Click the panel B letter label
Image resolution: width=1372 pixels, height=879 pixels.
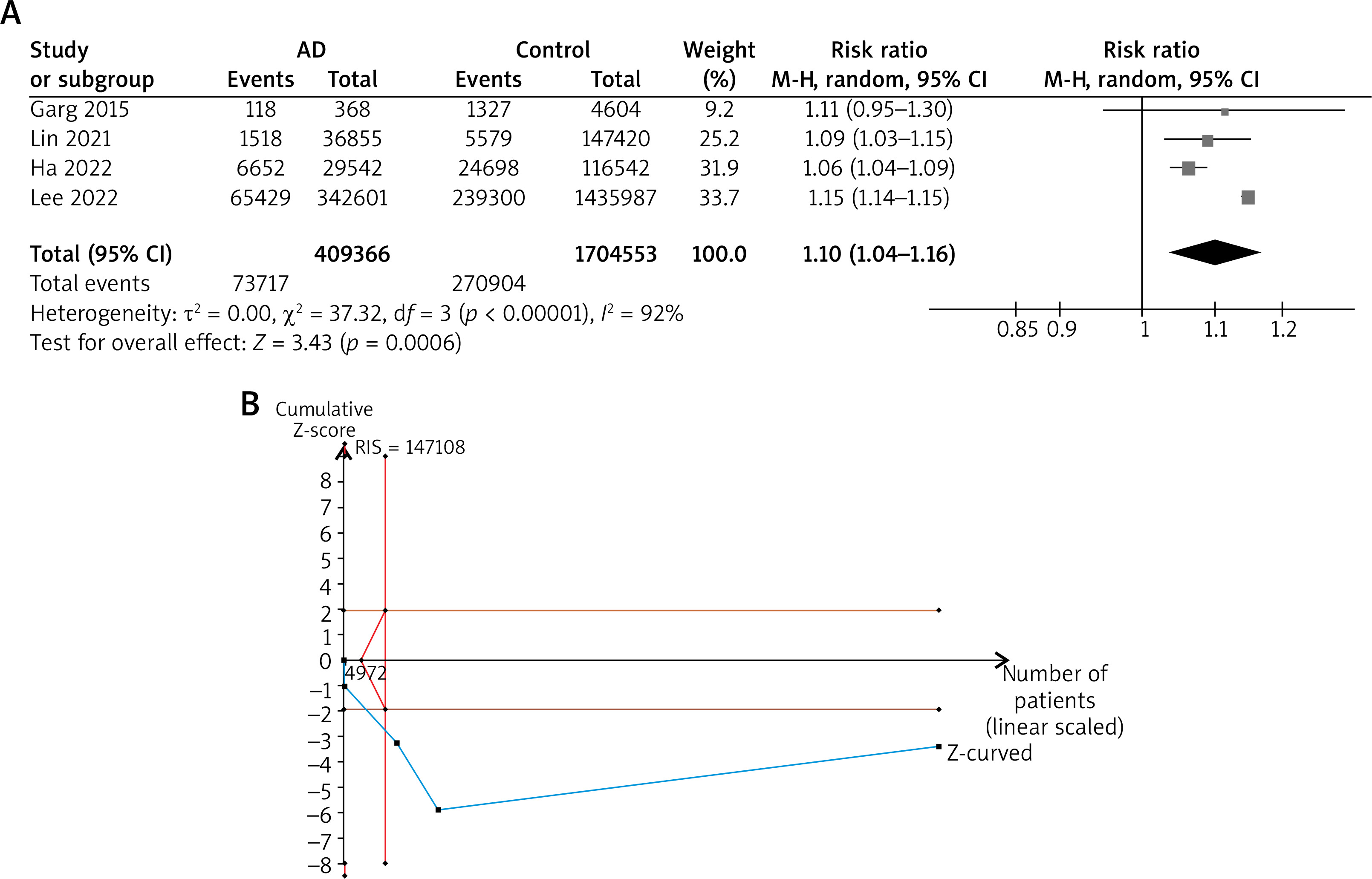click(250, 404)
